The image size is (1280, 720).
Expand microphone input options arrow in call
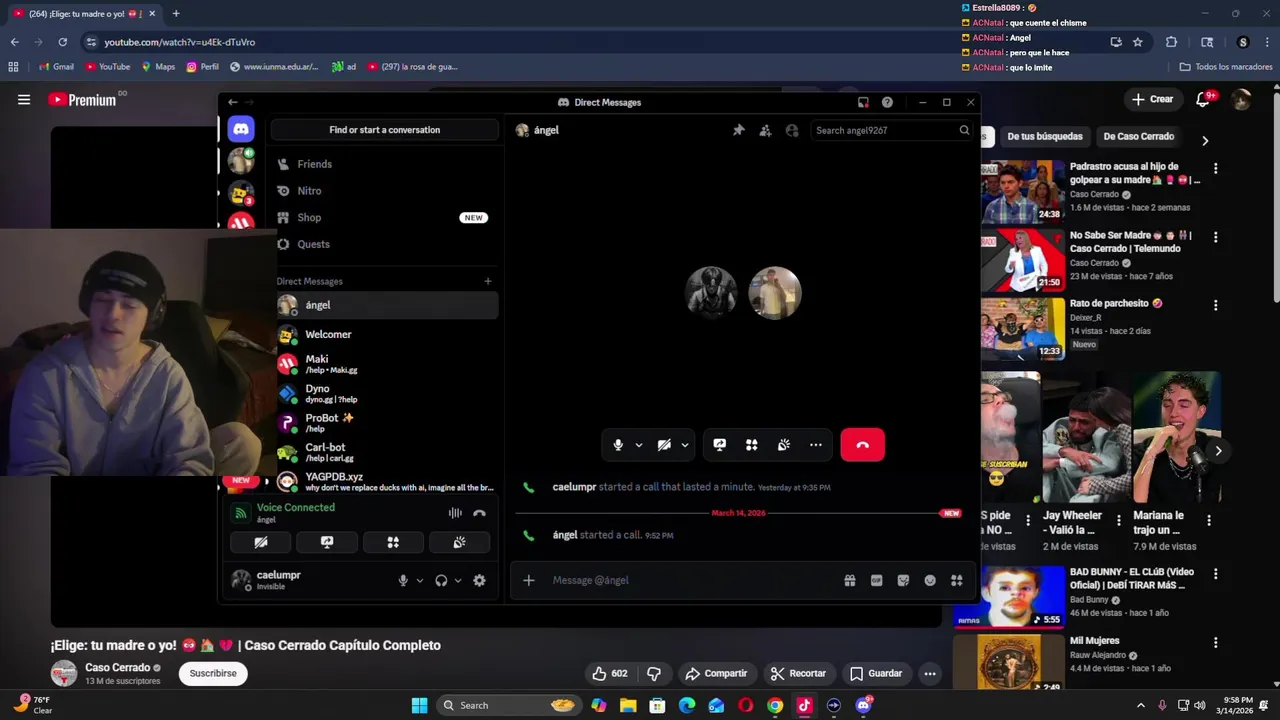(639, 445)
